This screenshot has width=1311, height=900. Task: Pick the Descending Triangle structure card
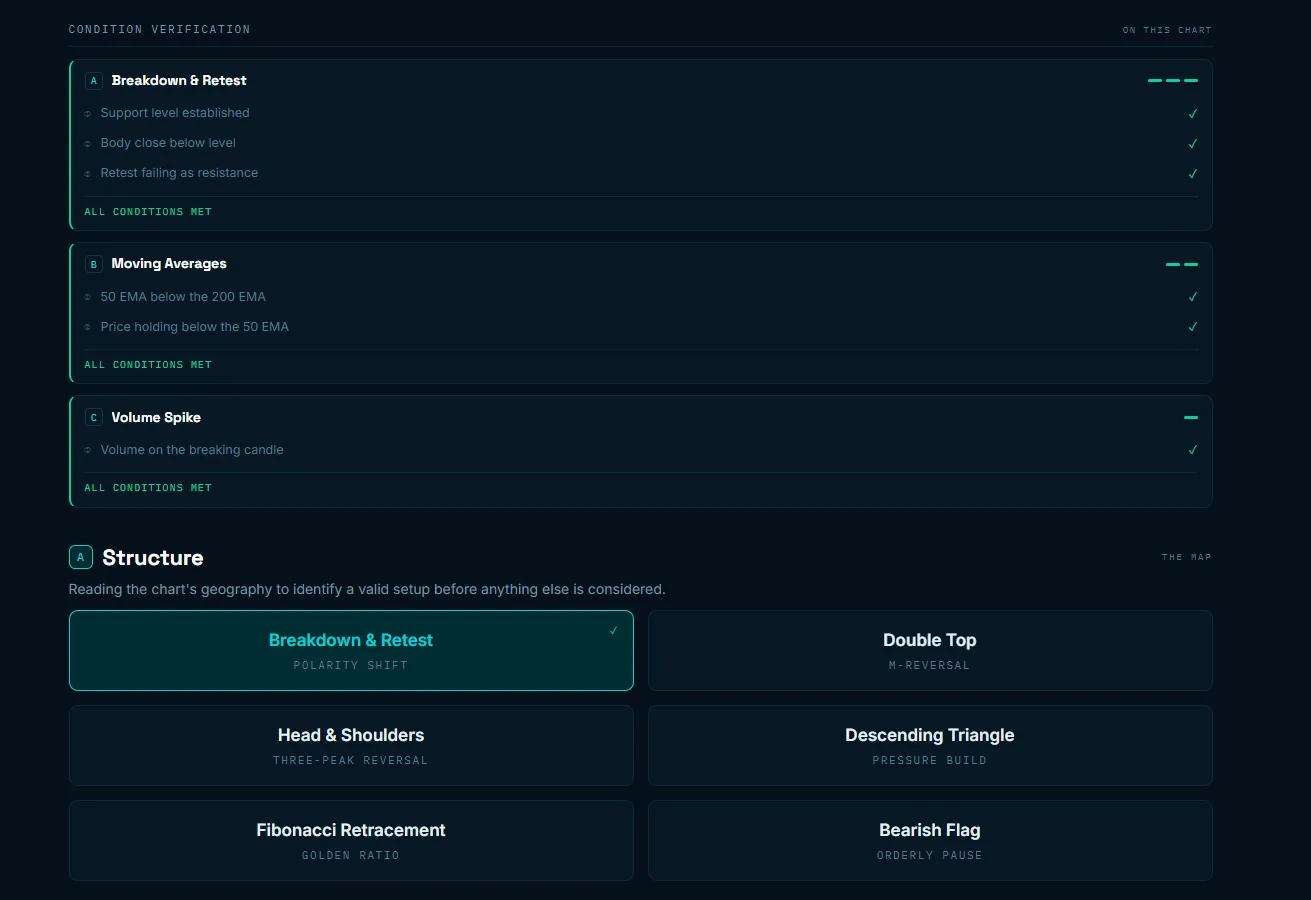(930, 745)
